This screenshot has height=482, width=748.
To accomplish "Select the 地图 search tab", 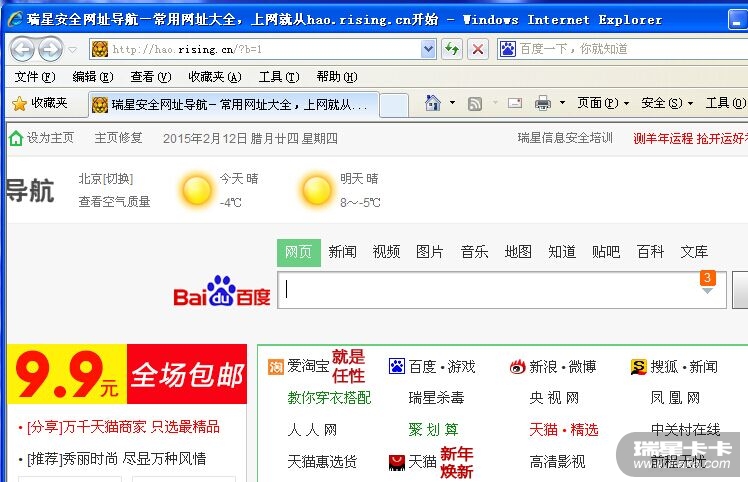I will (x=518, y=252).
